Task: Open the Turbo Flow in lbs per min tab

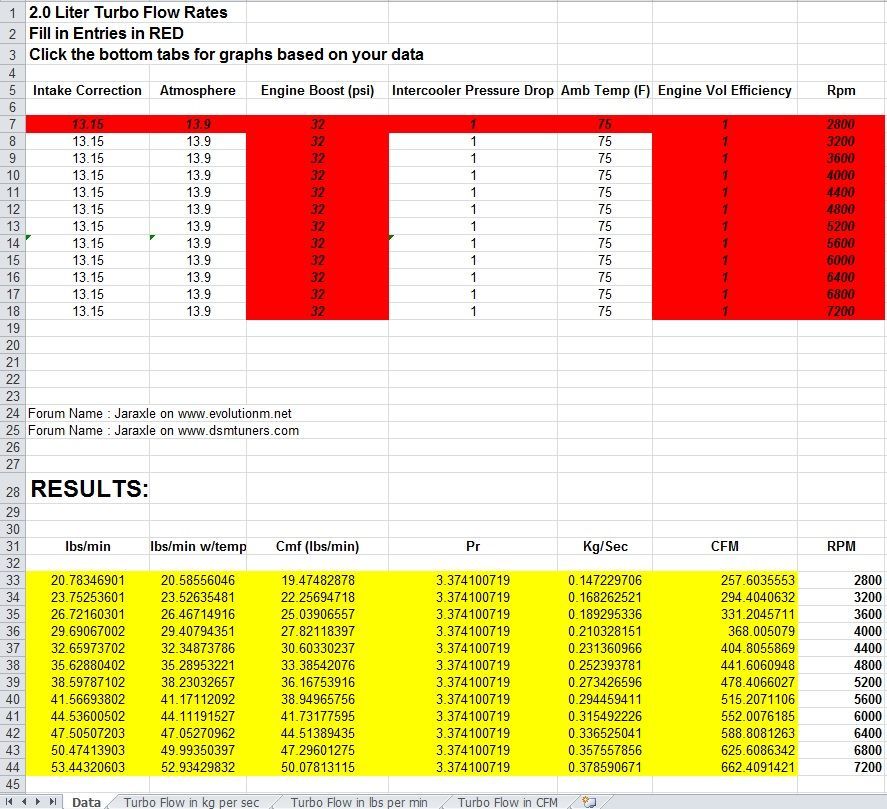Action: click(359, 801)
